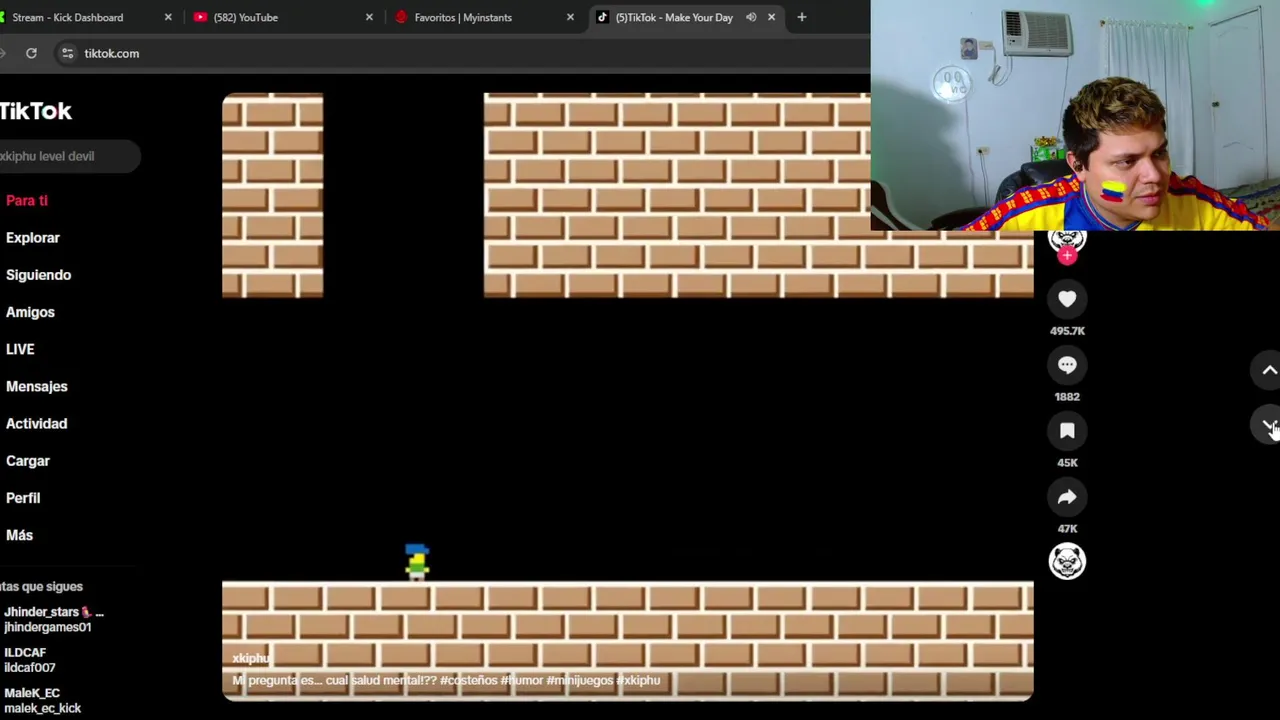This screenshot has width=1280, height=720.
Task: Follow creator via red plus badge
Action: coord(1067,256)
